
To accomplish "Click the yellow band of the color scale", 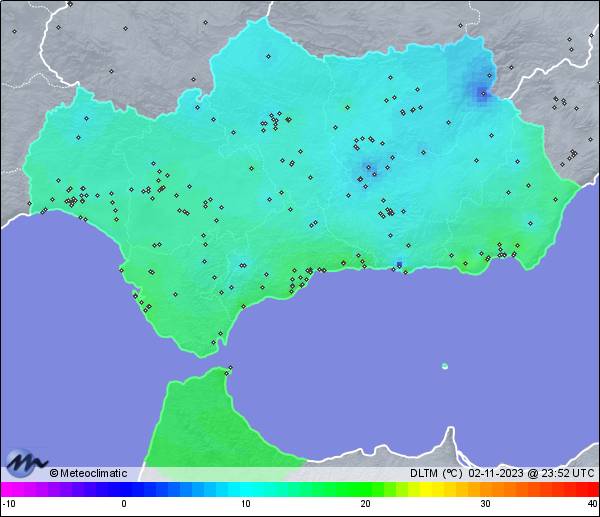I will [425, 489].
